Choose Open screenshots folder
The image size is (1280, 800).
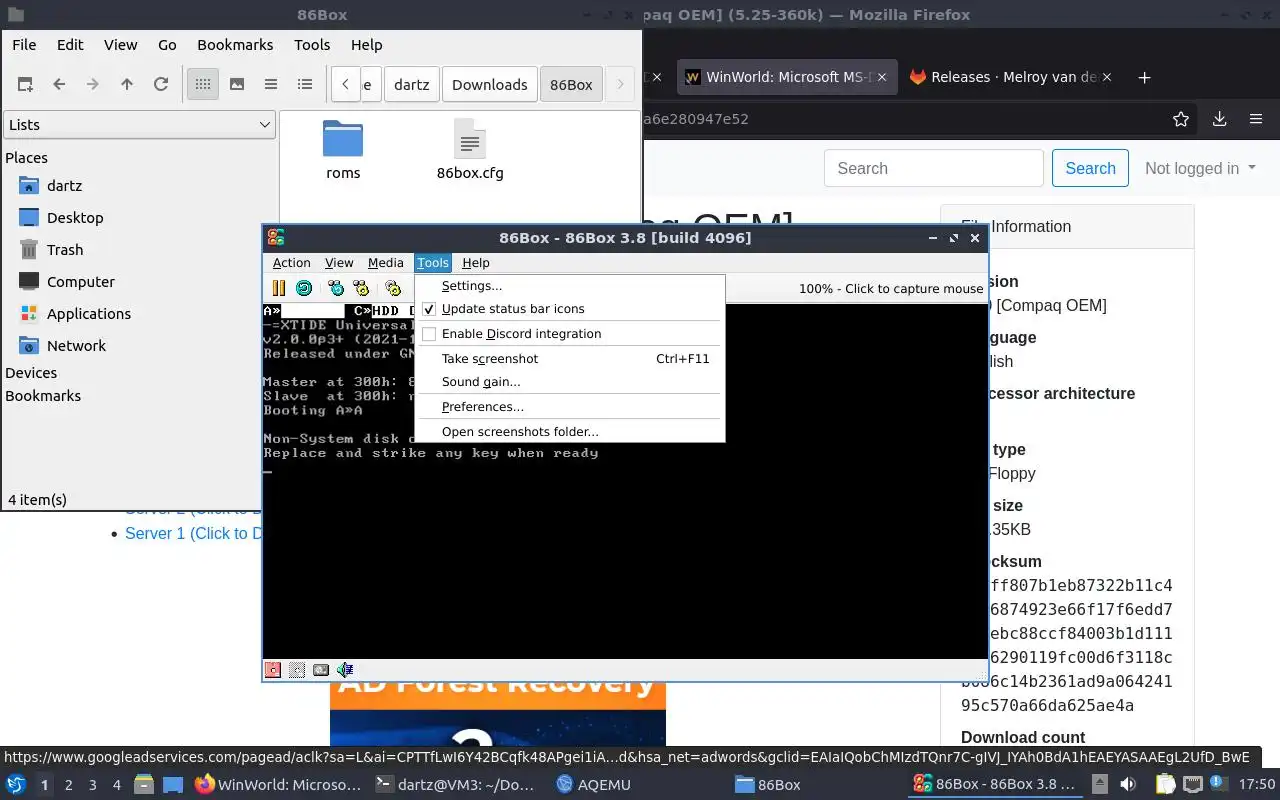coord(570,432)
